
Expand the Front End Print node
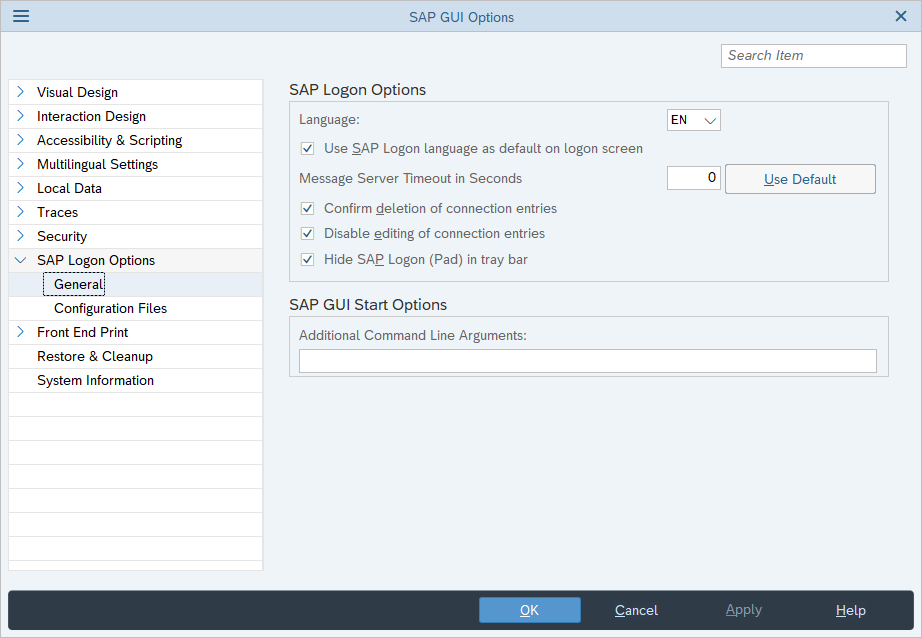pos(21,332)
